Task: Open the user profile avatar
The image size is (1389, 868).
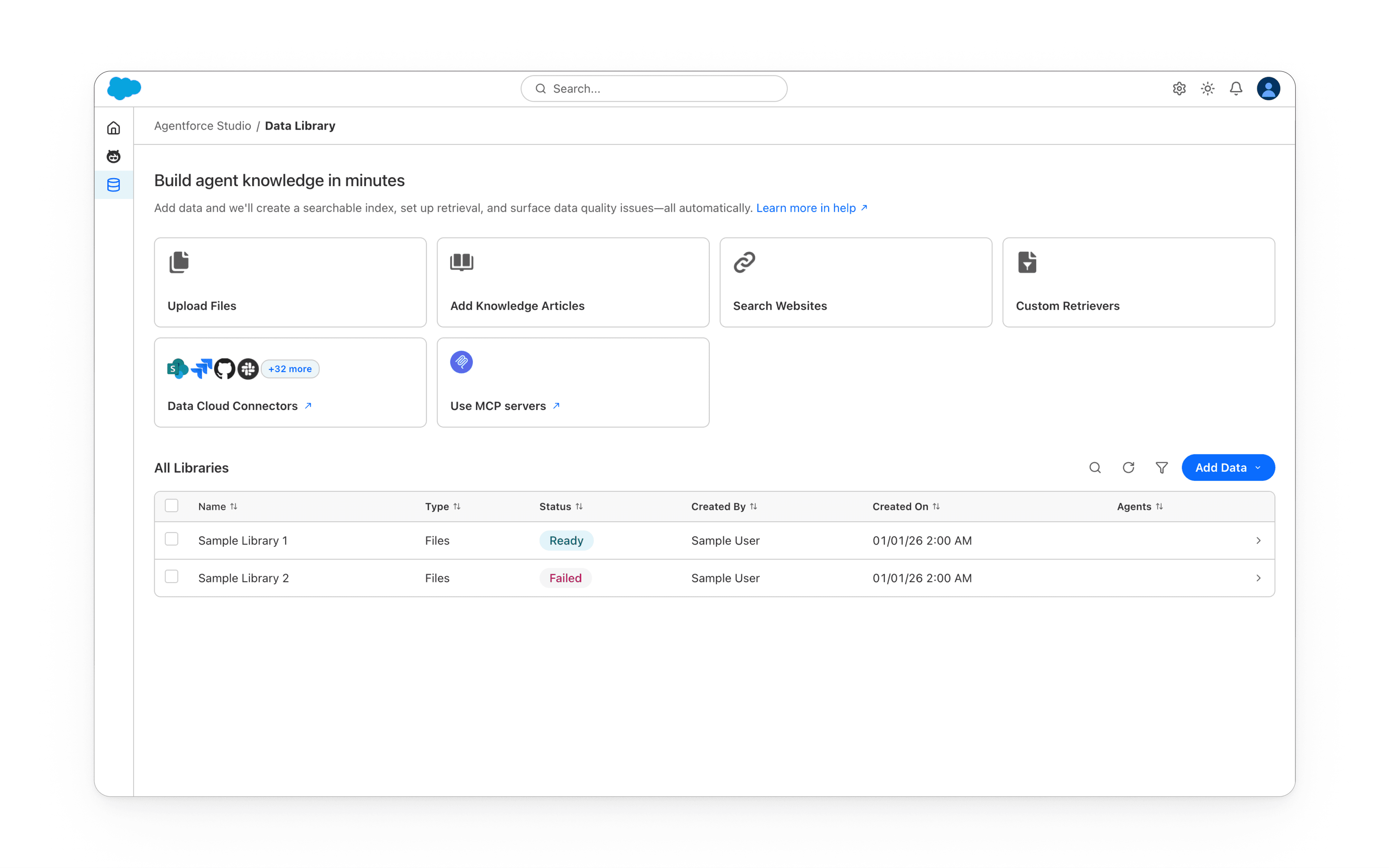Action: coord(1269,89)
